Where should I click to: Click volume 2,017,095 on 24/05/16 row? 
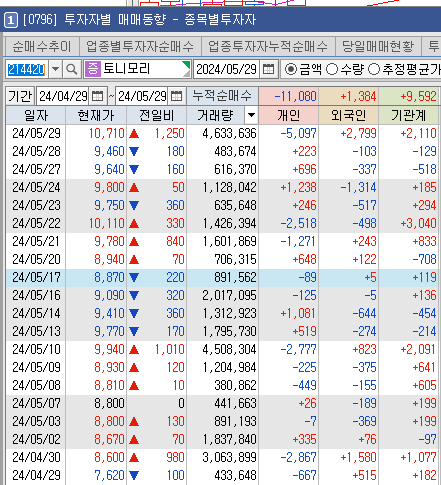(229, 295)
